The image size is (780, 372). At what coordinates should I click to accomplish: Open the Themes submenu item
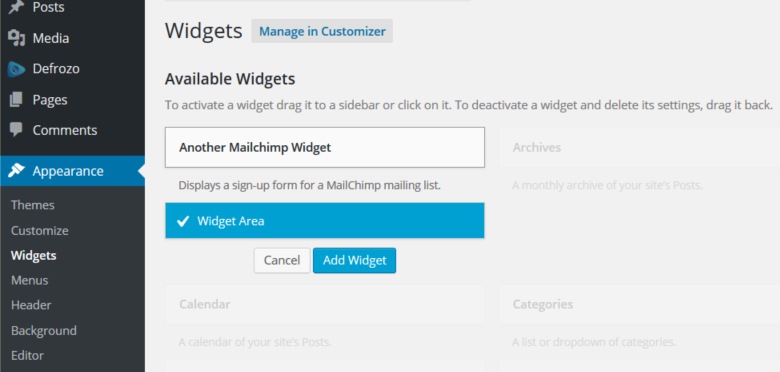(x=33, y=205)
